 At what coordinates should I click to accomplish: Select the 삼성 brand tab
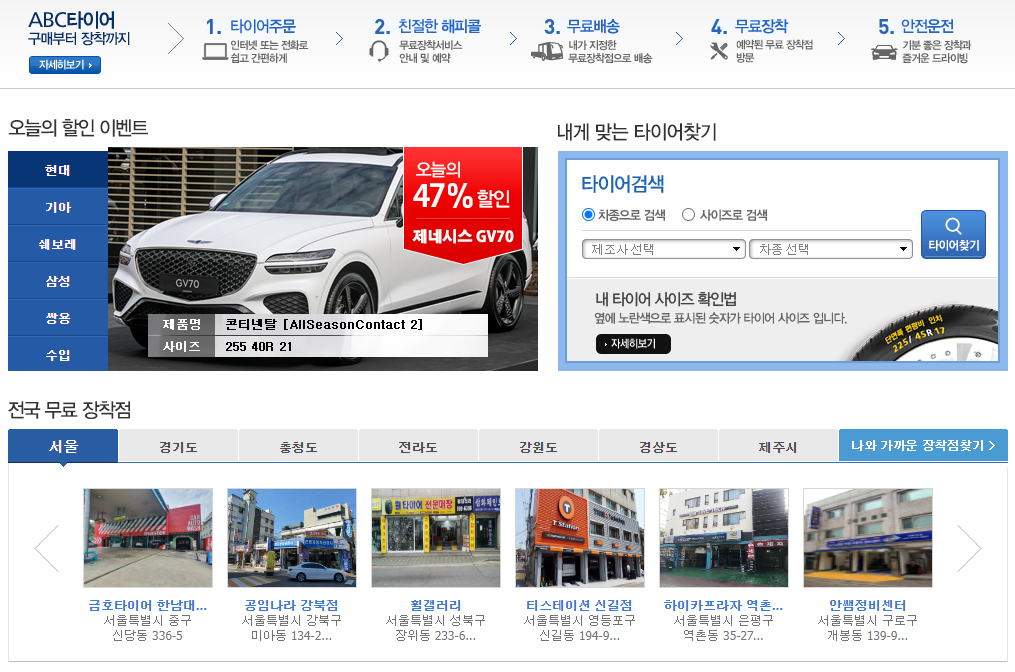tap(58, 281)
